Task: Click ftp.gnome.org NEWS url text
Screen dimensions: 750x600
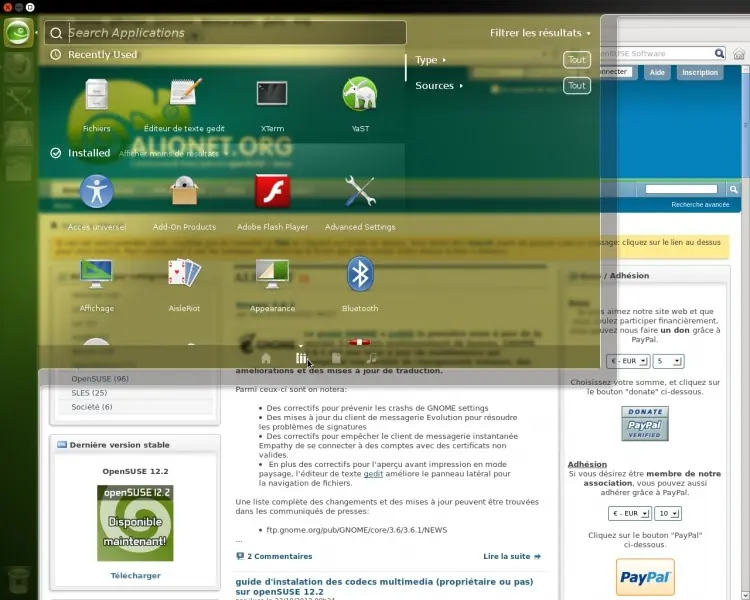Action: click(x=357, y=530)
